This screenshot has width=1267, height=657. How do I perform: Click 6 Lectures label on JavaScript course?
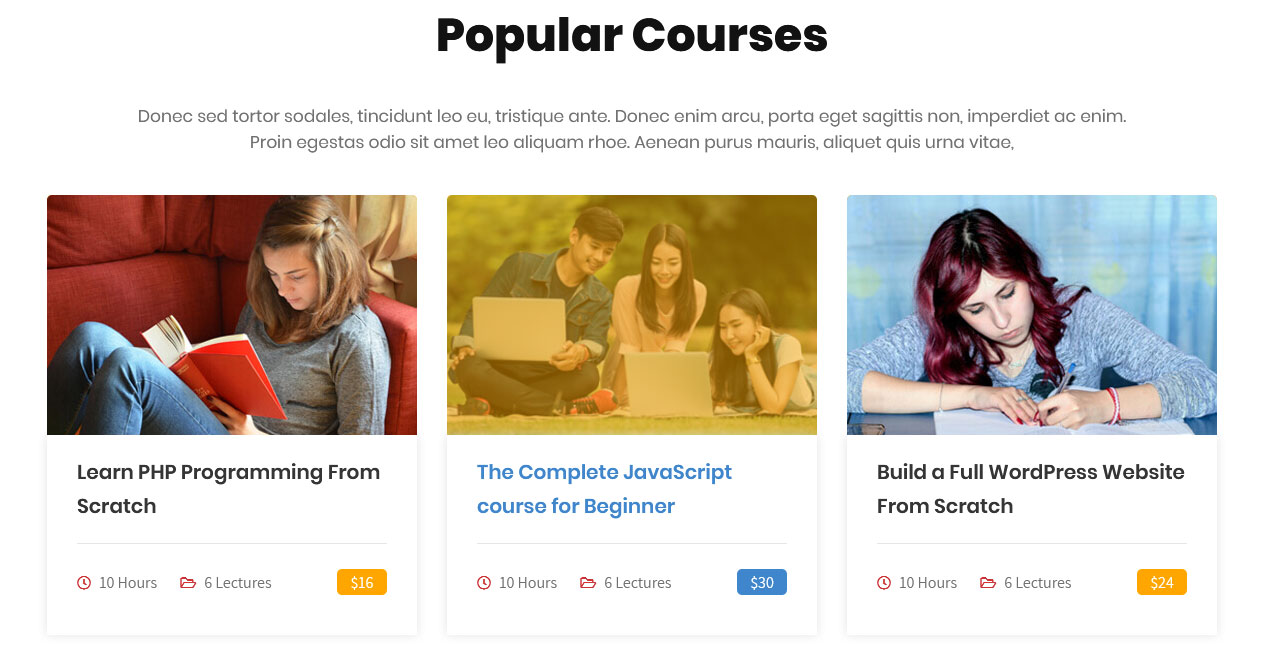point(638,583)
